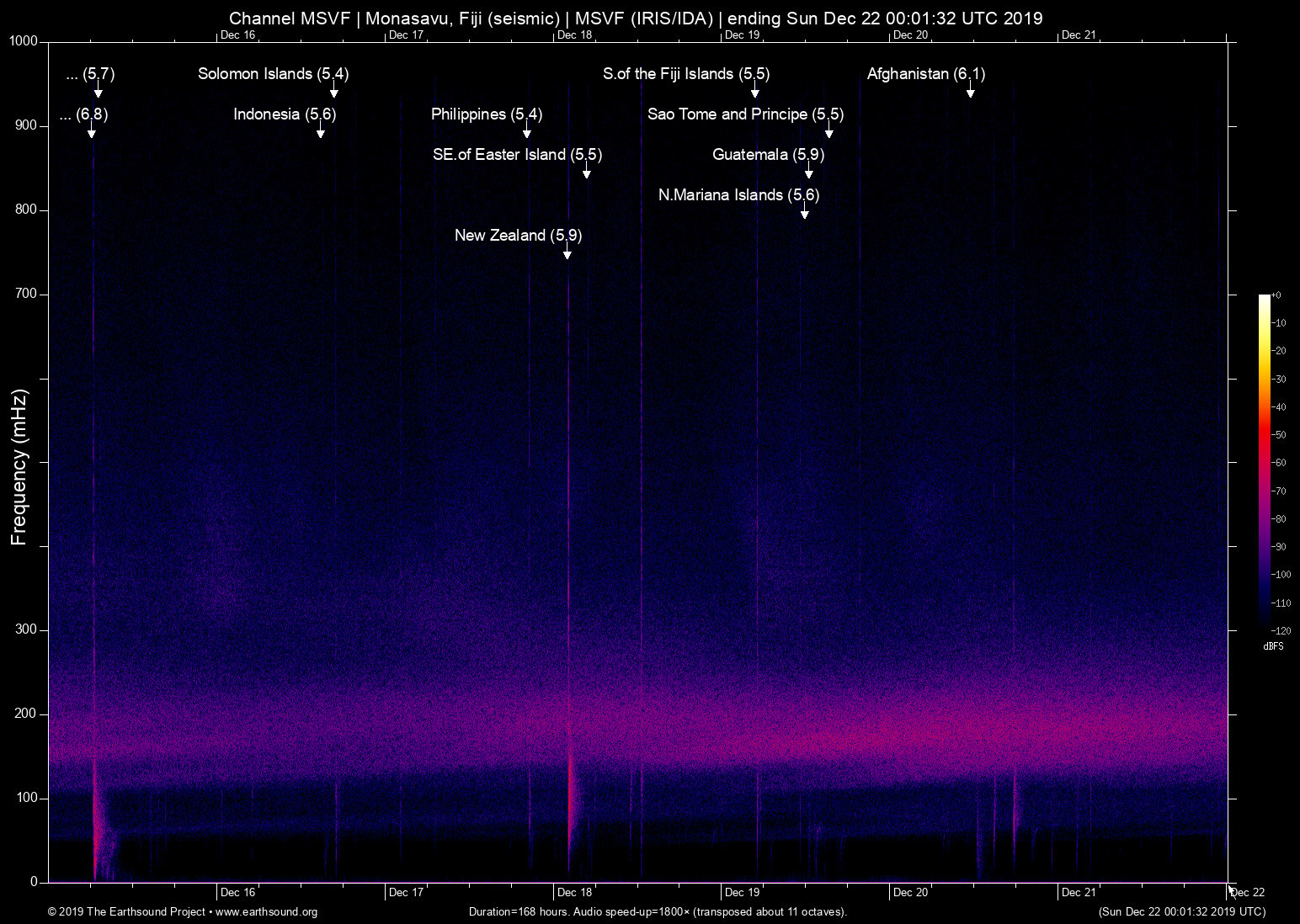The width and height of the screenshot is (1300, 924).
Task: Click the 100 frequency axis label
Action: point(27,798)
